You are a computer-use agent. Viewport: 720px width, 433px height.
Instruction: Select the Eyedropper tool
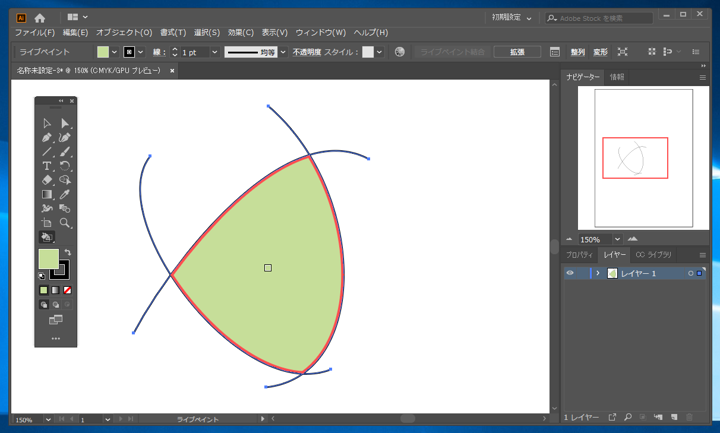(x=65, y=195)
